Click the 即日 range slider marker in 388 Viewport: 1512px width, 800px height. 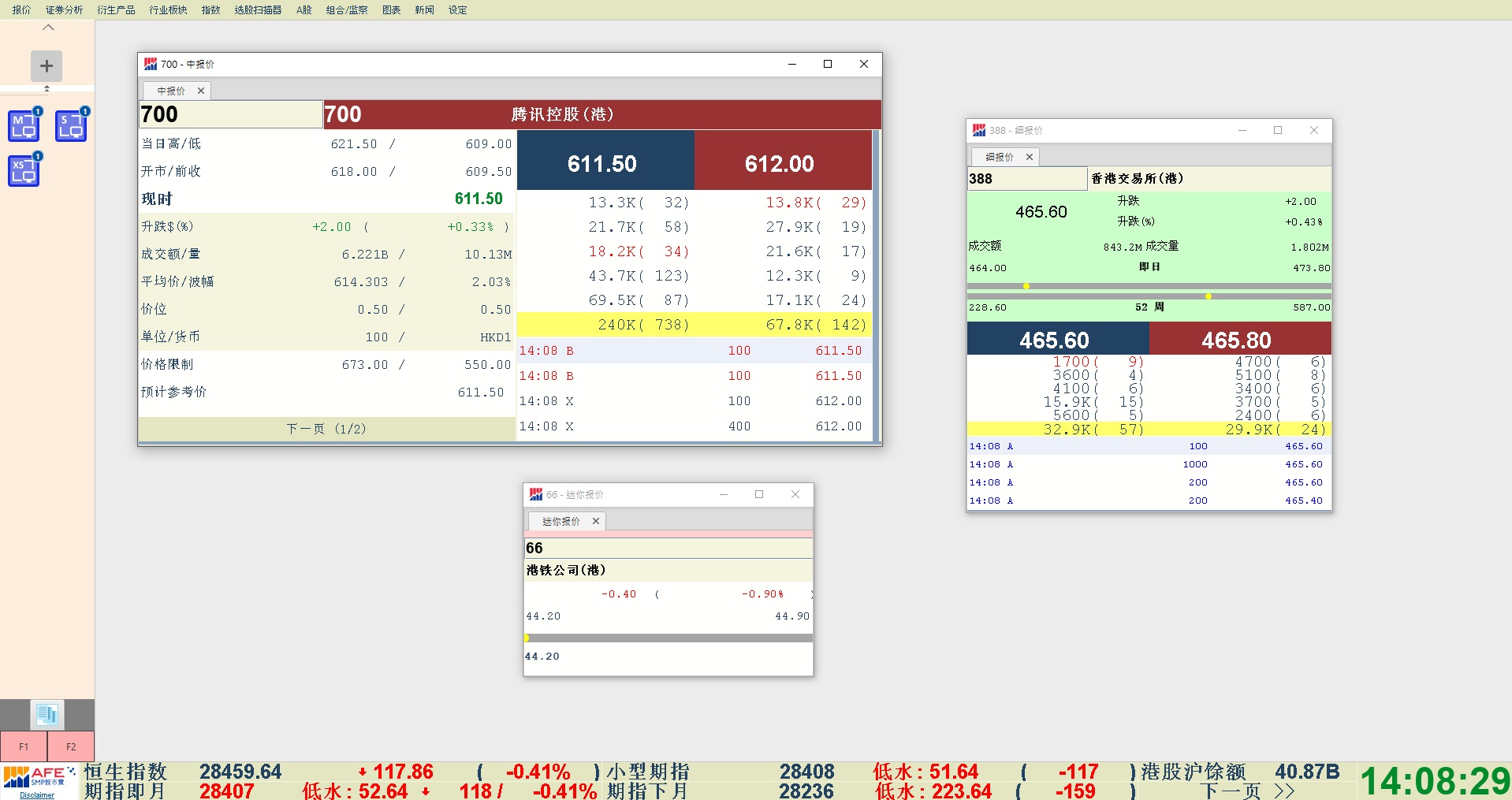[x=1026, y=286]
